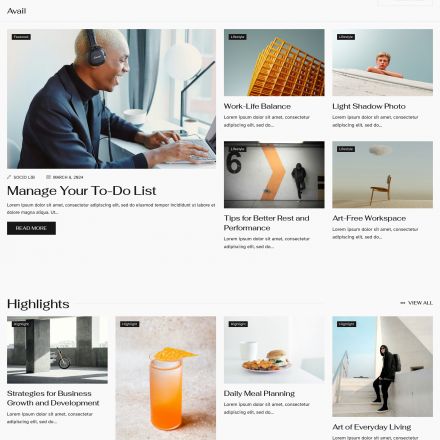
Task: Open Daily Meal Planning article
Action: (x=259, y=393)
